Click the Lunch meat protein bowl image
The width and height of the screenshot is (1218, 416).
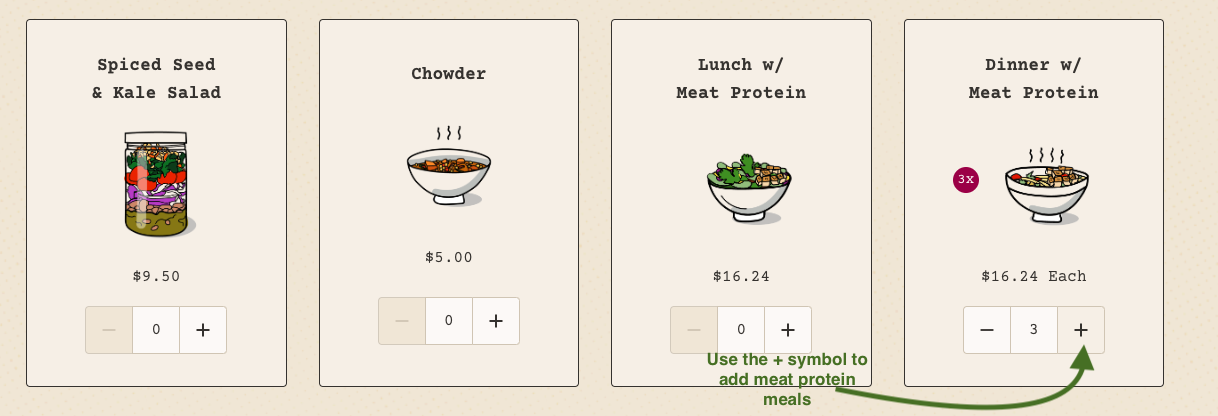749,188
